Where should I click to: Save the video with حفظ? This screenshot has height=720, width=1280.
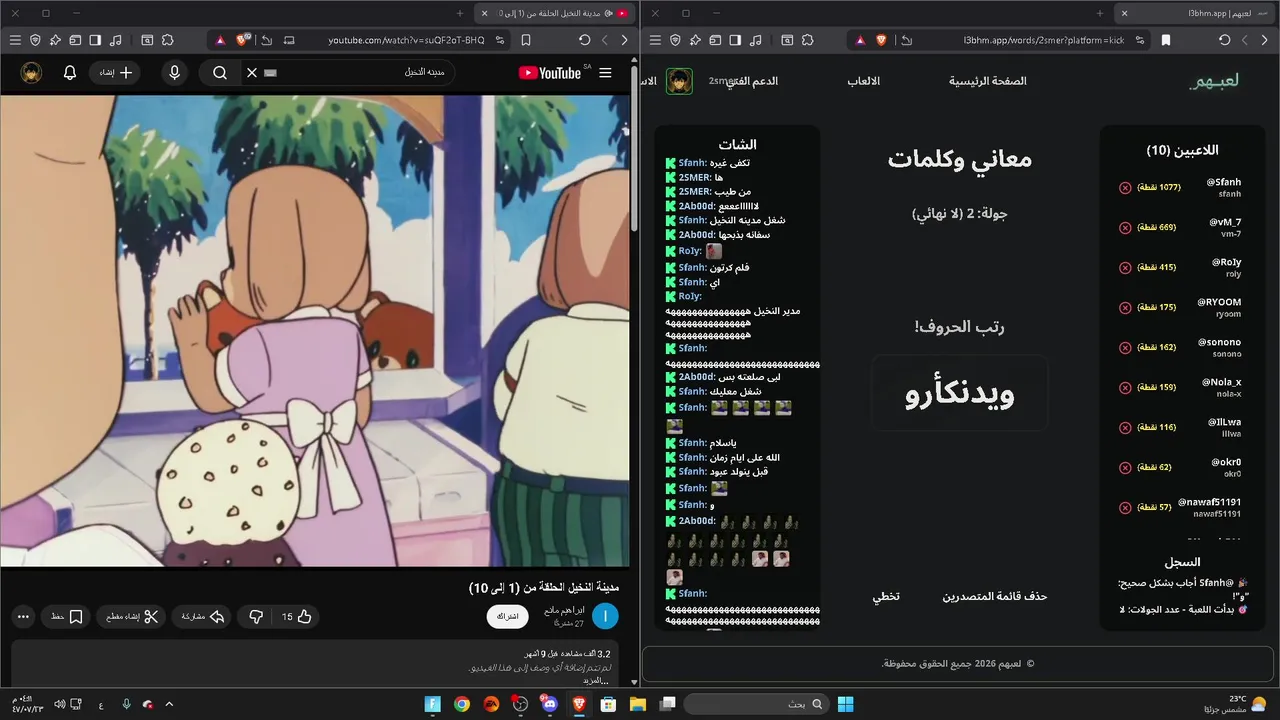(x=67, y=617)
